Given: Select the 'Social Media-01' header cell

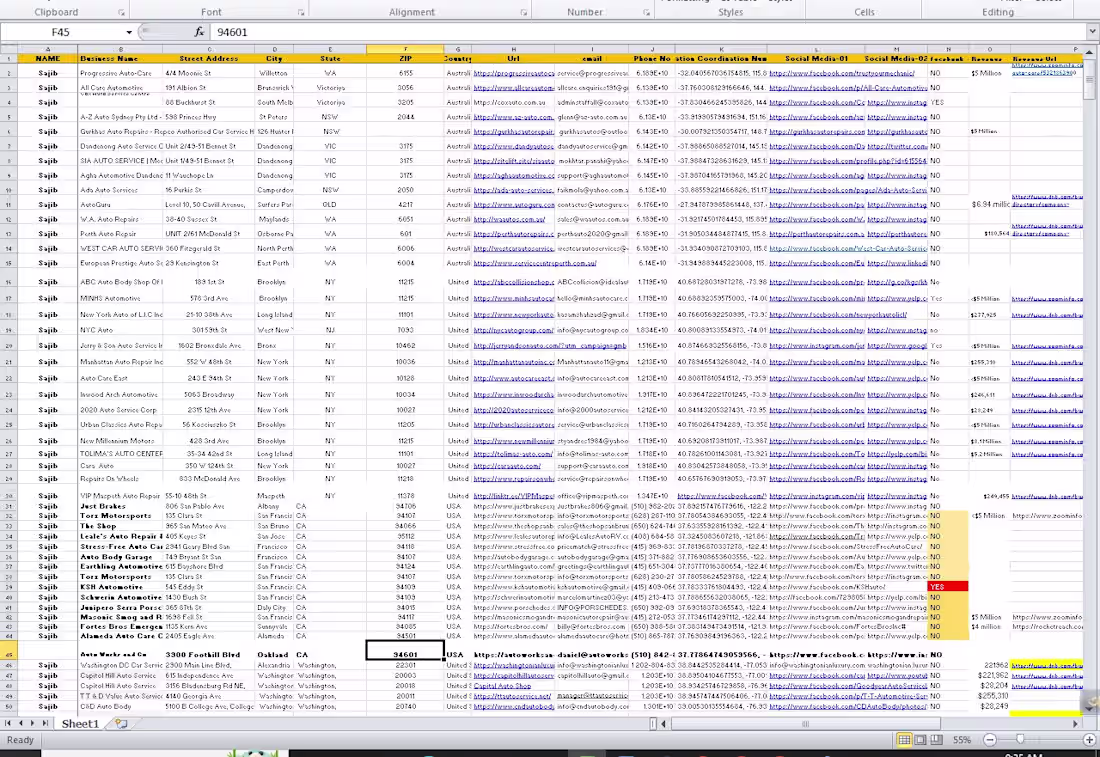Looking at the screenshot, I should coord(817,59).
